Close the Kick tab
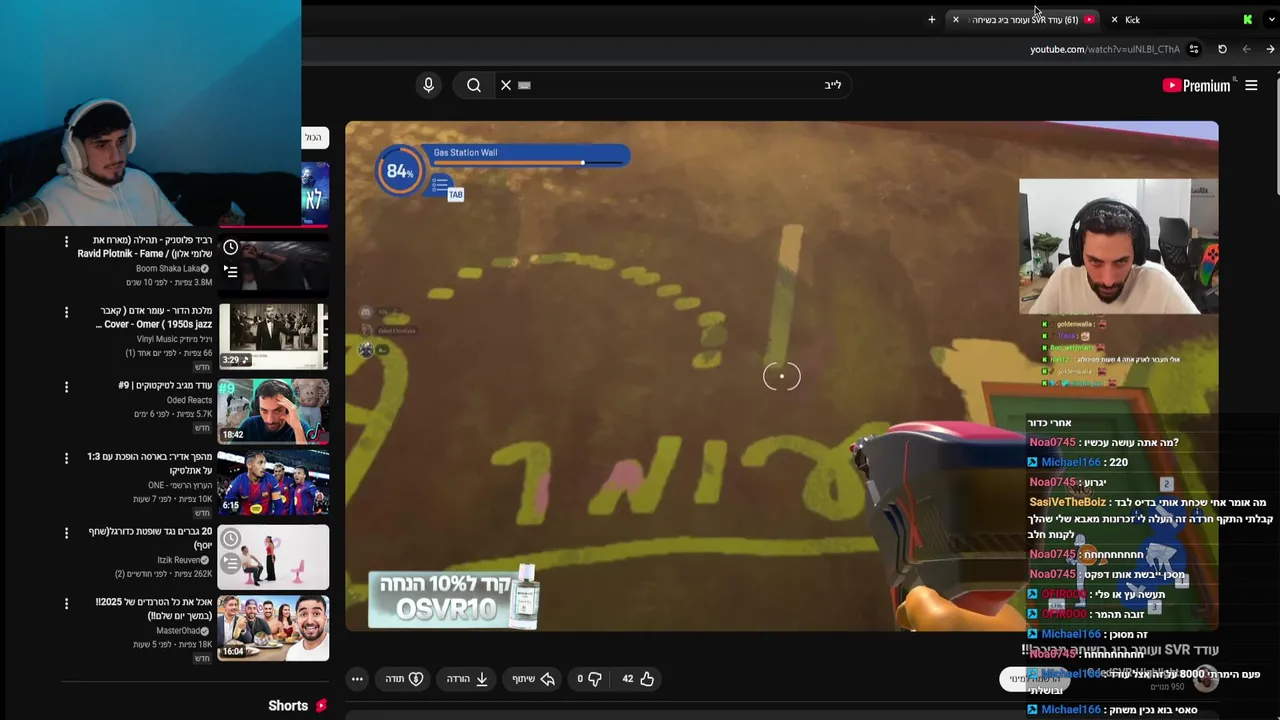Viewport: 1280px width, 720px height. pyautogui.click(x=1114, y=20)
